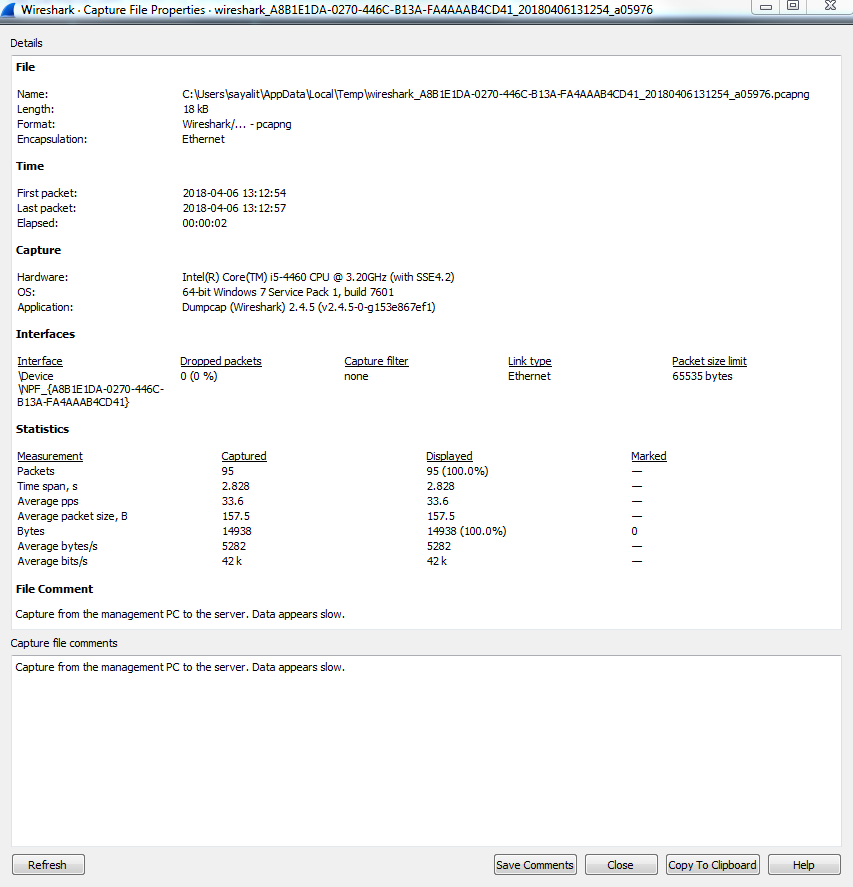853x887 pixels.
Task: Click captured Bytes value 14938
Action: tap(236, 531)
